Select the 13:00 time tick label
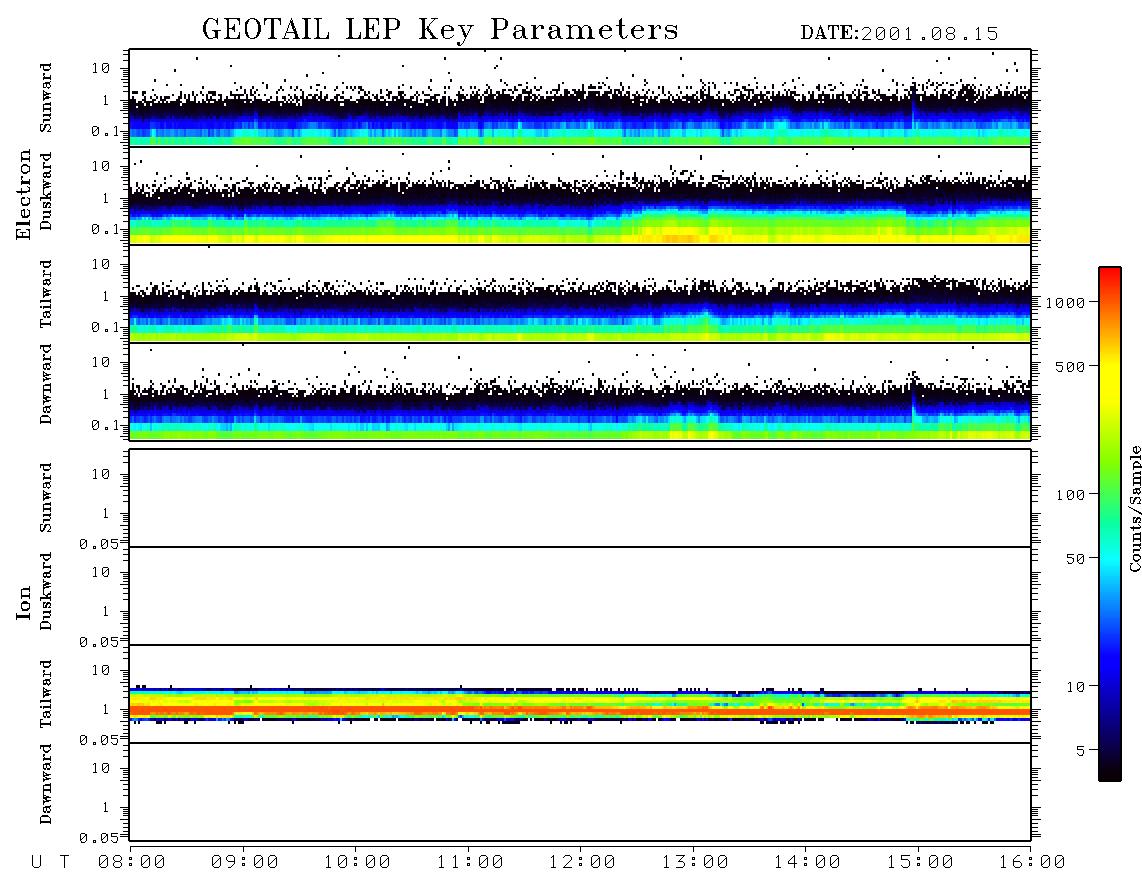Screen dimensions: 1142x880 (695, 863)
